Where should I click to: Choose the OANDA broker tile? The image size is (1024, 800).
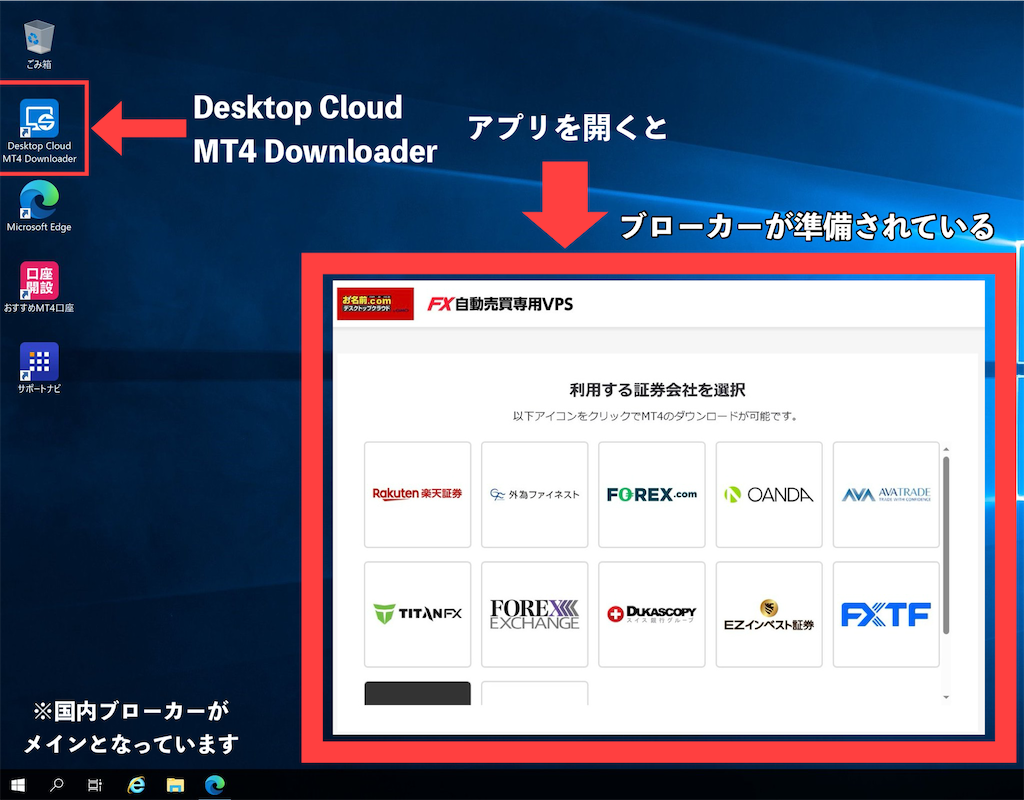tap(769, 494)
